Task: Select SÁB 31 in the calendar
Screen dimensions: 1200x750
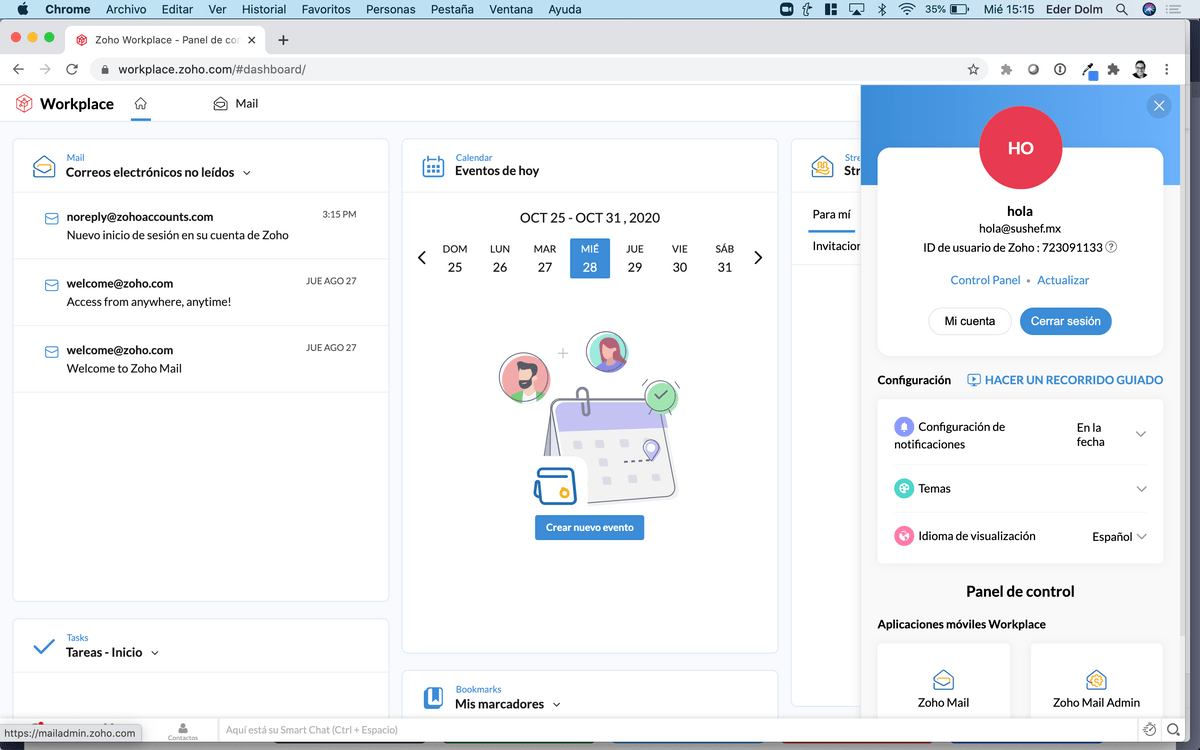Action: pos(725,258)
